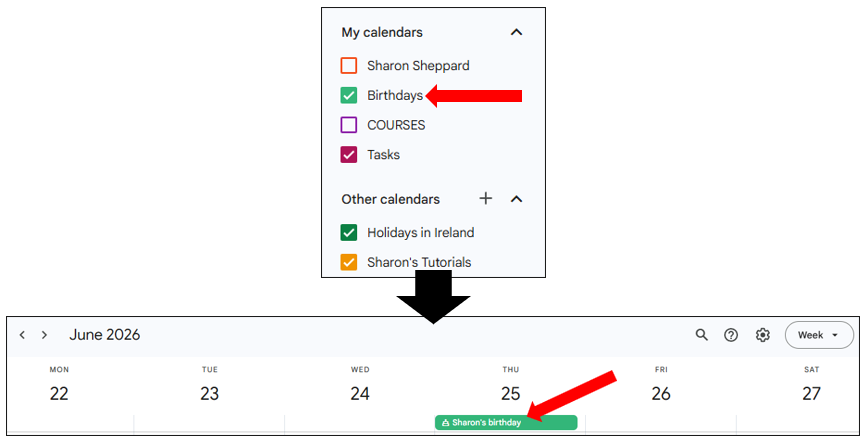Select Thursday 25 date header
This screenshot has width=864, height=442.
(x=510, y=393)
